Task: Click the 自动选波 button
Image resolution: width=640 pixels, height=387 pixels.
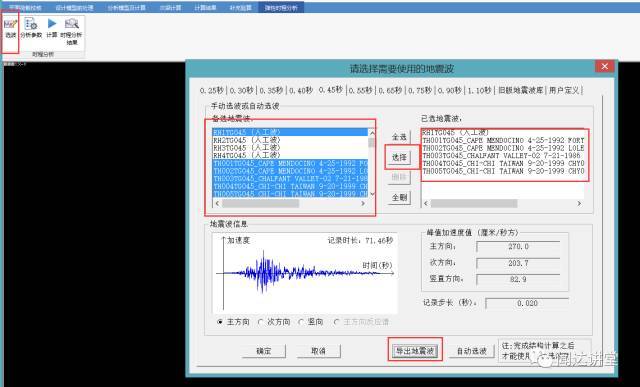Action: point(471,351)
